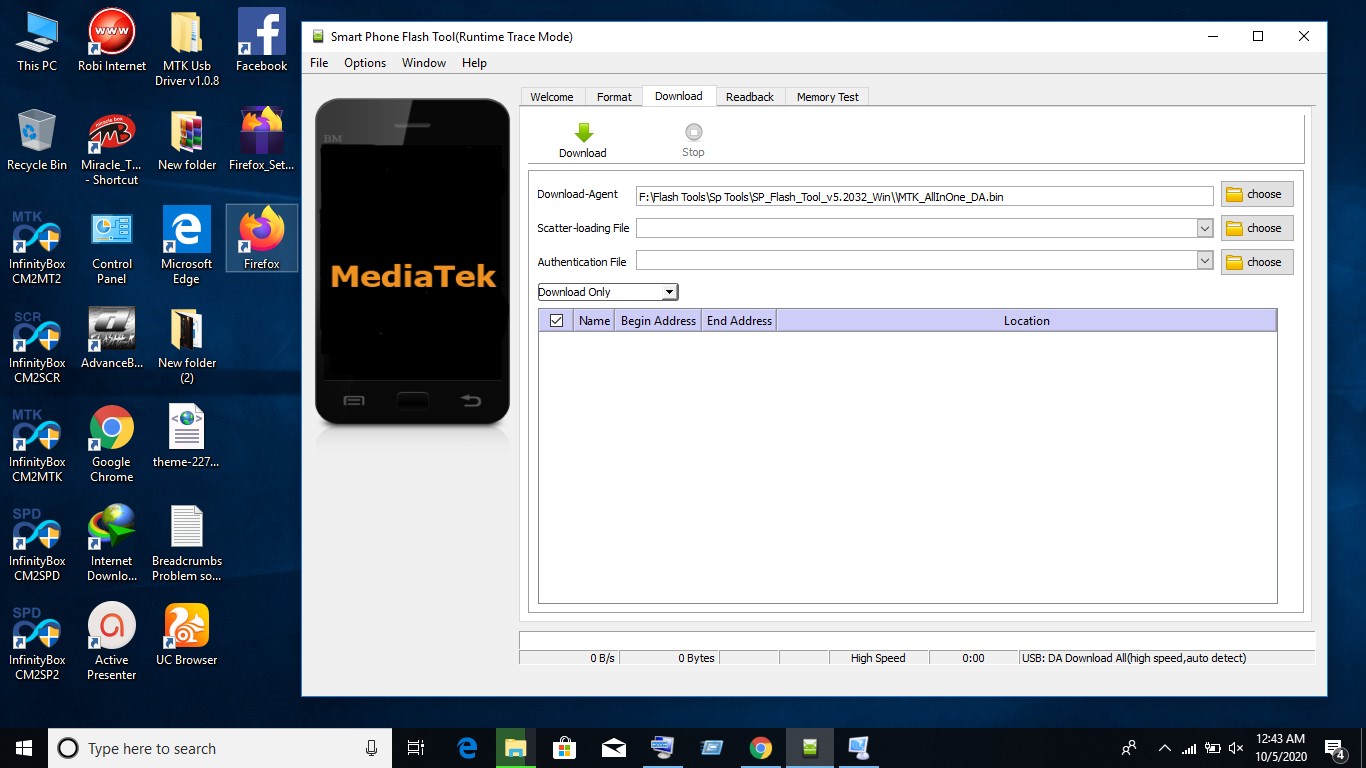The image size is (1366, 768).
Task: Launch Miracle_T Shortcut
Action: [111, 140]
